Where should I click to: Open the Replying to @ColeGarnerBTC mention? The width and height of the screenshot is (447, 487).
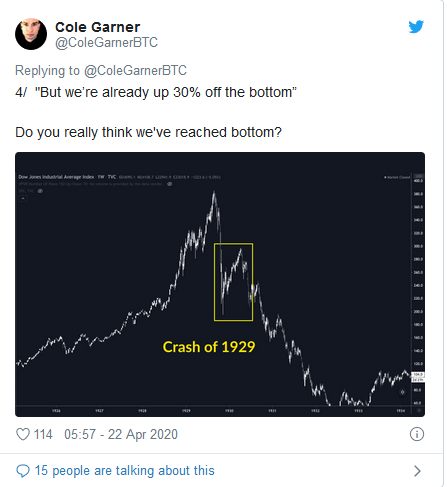coord(135,70)
